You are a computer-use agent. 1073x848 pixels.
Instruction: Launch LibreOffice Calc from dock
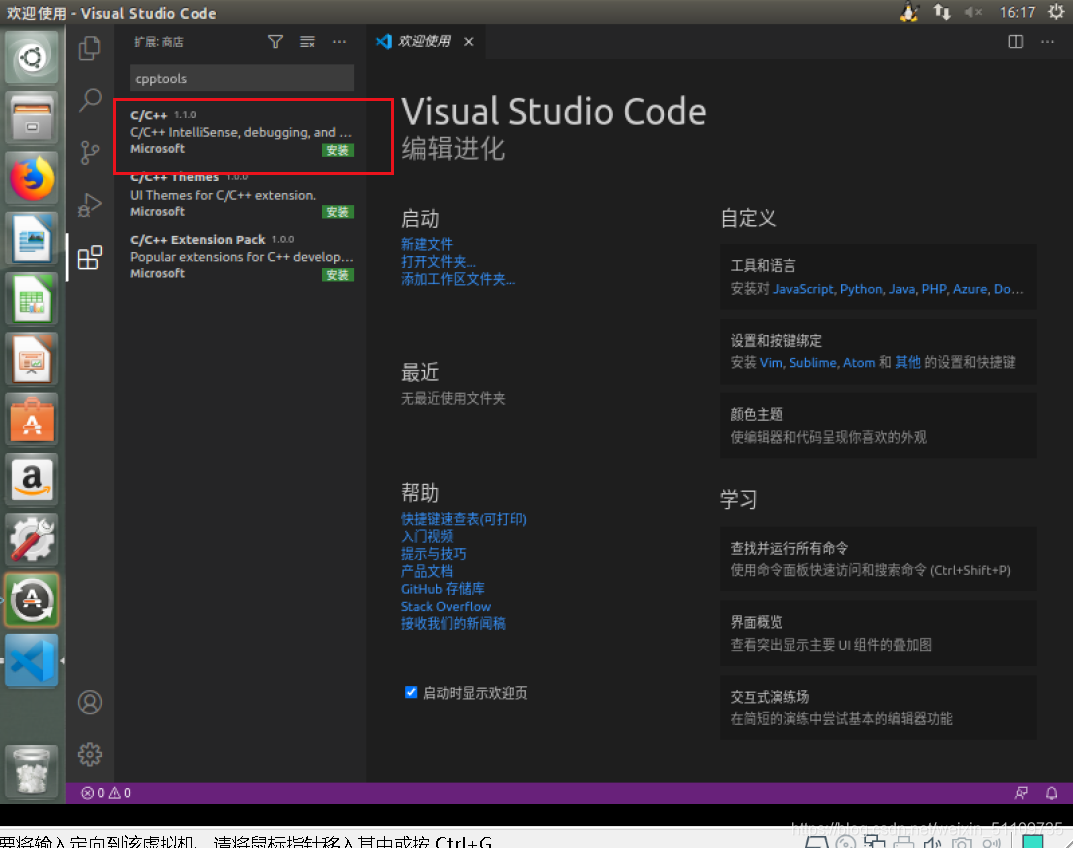[31, 298]
